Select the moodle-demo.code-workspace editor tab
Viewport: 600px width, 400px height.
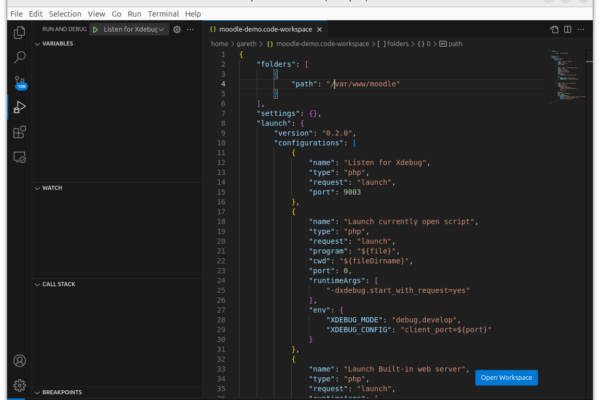click(x=266, y=29)
